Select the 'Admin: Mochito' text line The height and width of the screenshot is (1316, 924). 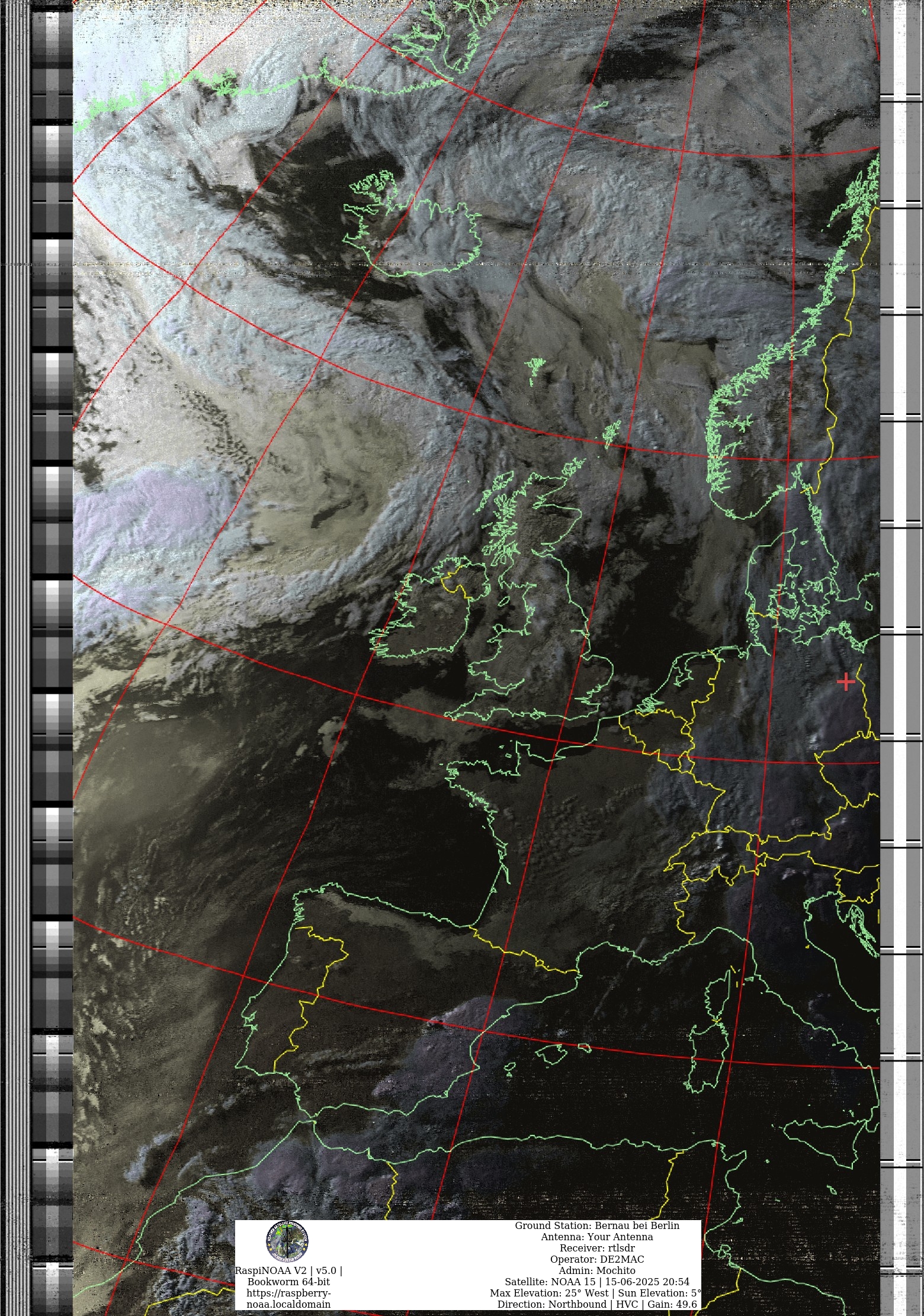coord(597,1270)
